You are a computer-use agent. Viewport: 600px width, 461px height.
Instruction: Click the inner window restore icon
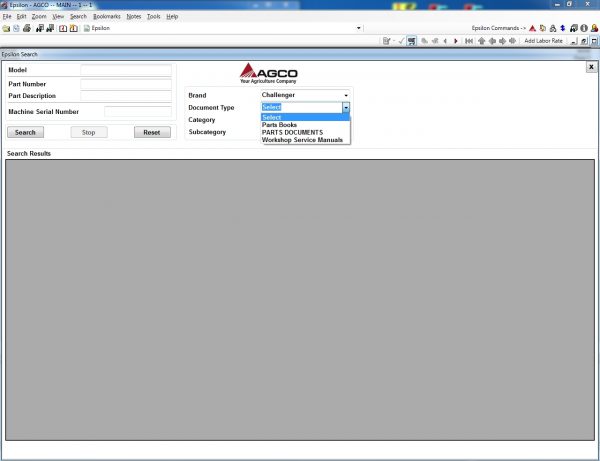584,41
